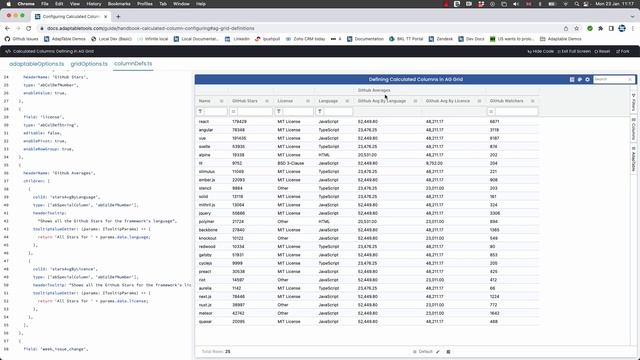Switch to the gridOptions.ts tab

point(89,64)
